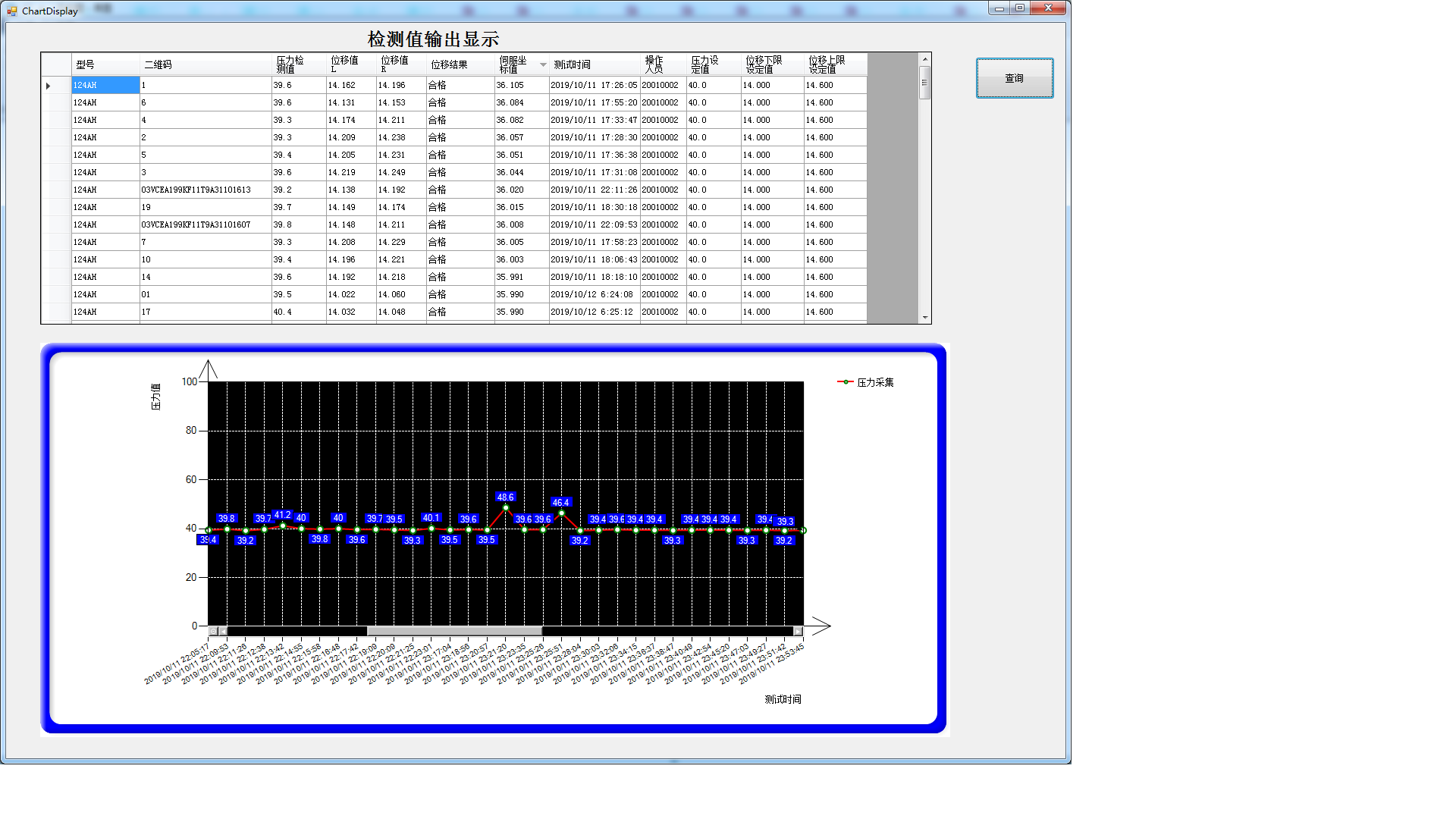Click the ChartDisplay app icon in title bar
Screen dimensions: 1456x819
tap(12, 11)
